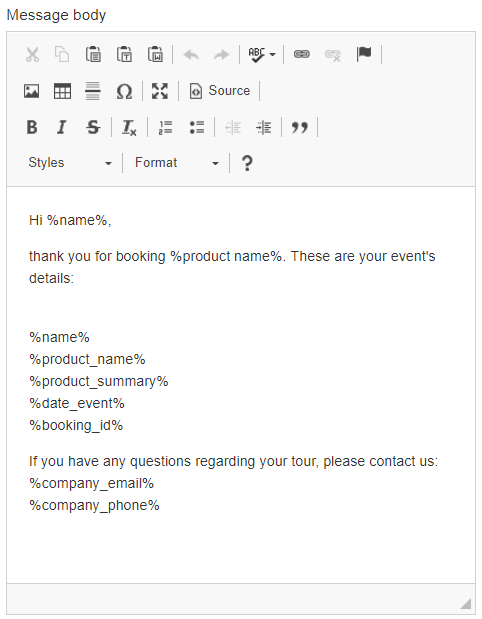Click the editor resize handle corner
Image resolution: width=482 pixels, height=619 pixels.
click(467, 604)
